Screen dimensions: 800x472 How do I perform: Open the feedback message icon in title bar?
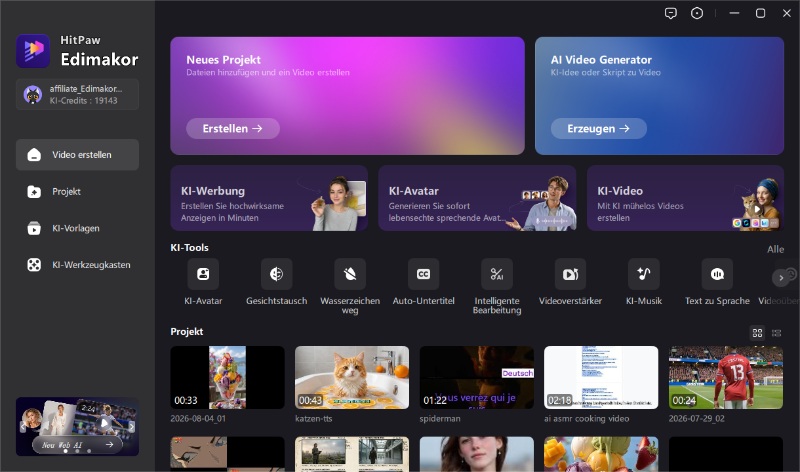click(670, 13)
